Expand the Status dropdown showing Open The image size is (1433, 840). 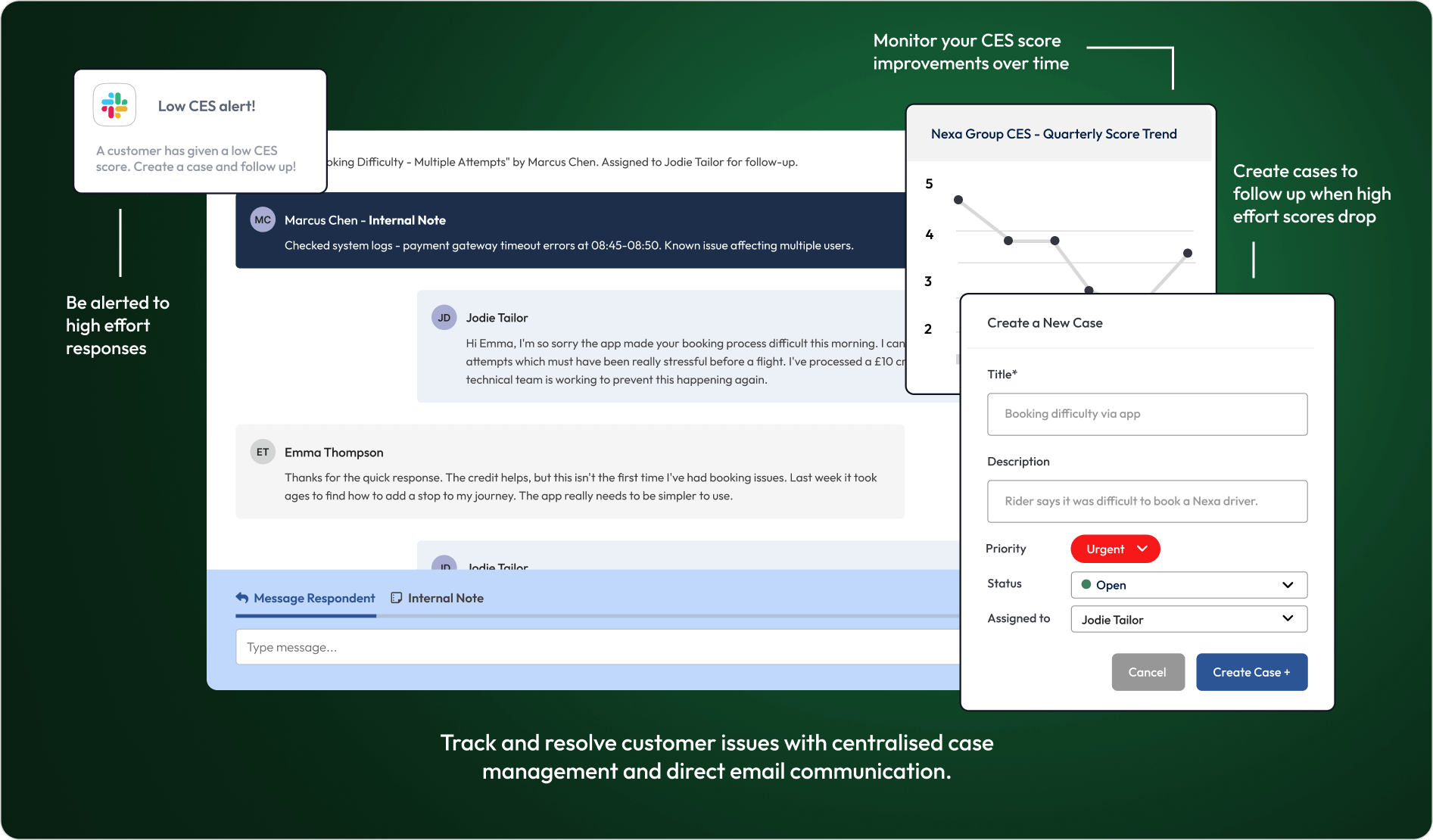[1287, 585]
